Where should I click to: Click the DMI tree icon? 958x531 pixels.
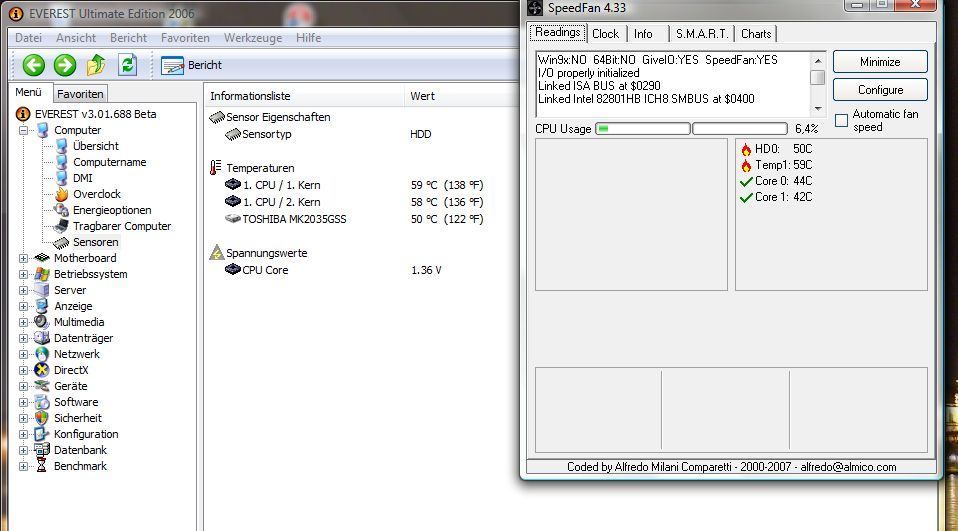pyautogui.click(x=62, y=177)
